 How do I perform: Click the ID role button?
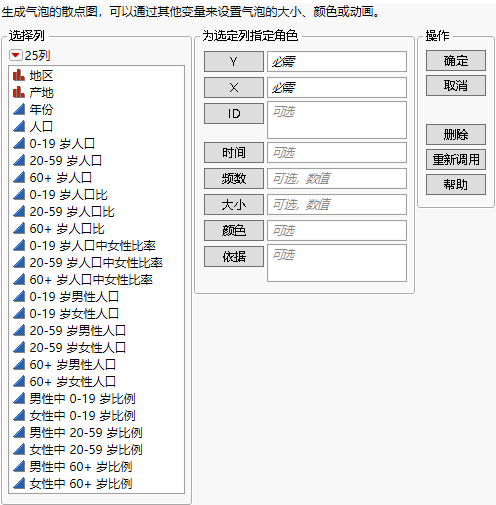[x=234, y=113]
